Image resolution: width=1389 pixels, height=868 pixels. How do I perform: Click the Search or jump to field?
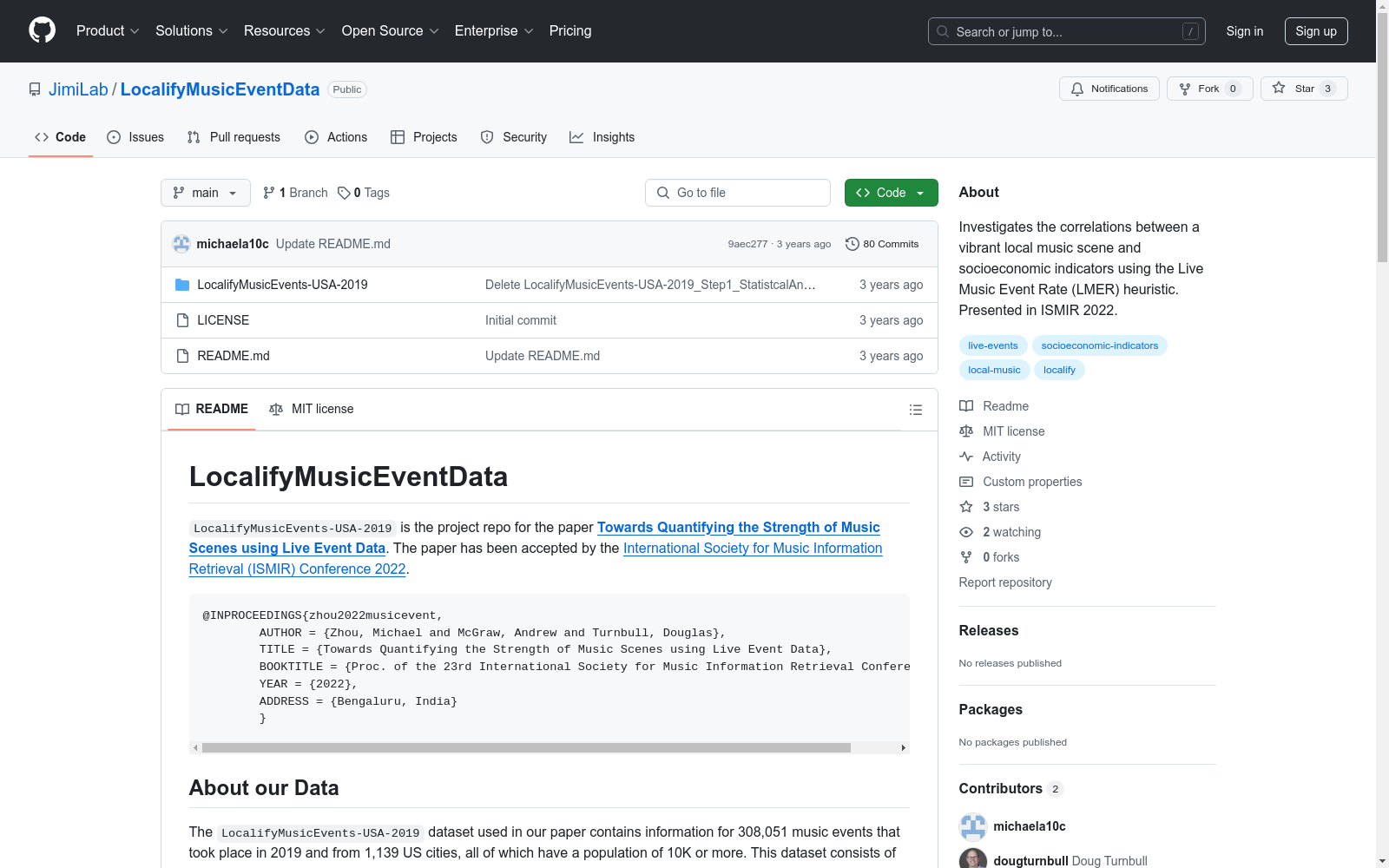point(1067,31)
